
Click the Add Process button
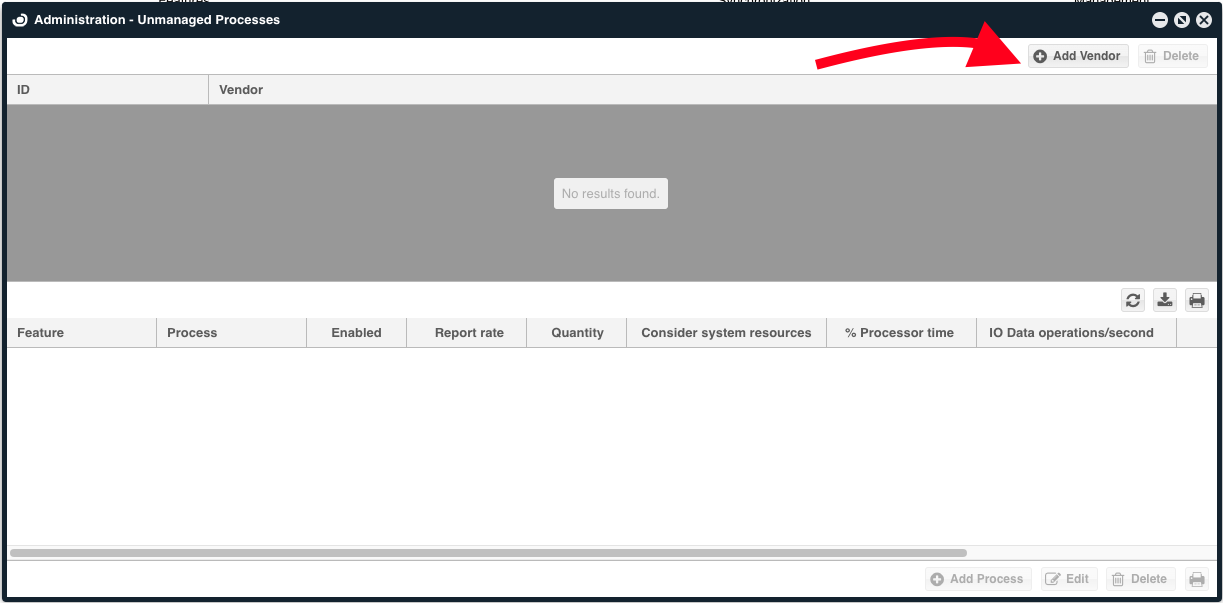click(x=977, y=579)
